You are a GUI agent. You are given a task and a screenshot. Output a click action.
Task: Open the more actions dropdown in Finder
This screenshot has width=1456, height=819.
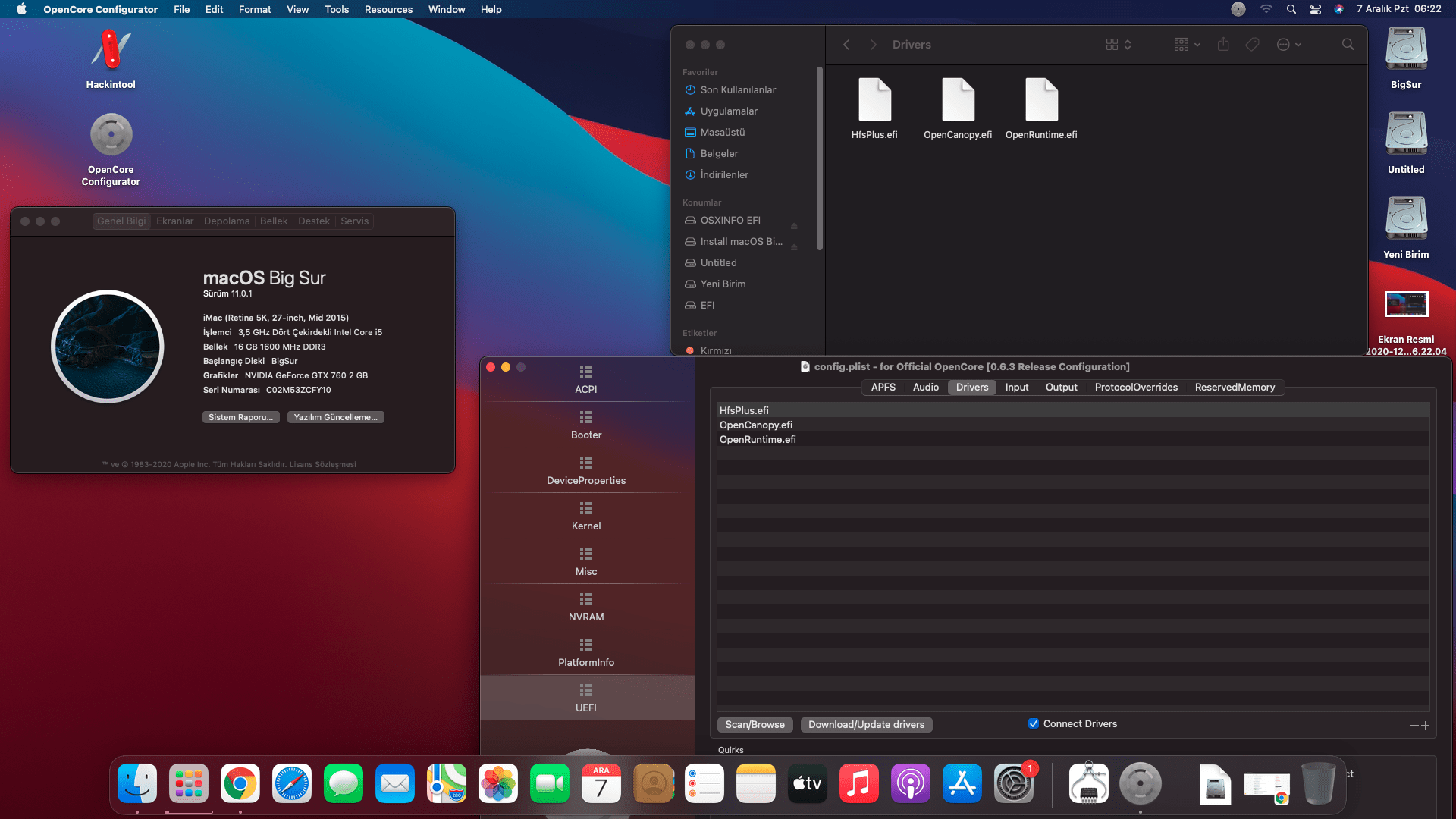(1287, 45)
